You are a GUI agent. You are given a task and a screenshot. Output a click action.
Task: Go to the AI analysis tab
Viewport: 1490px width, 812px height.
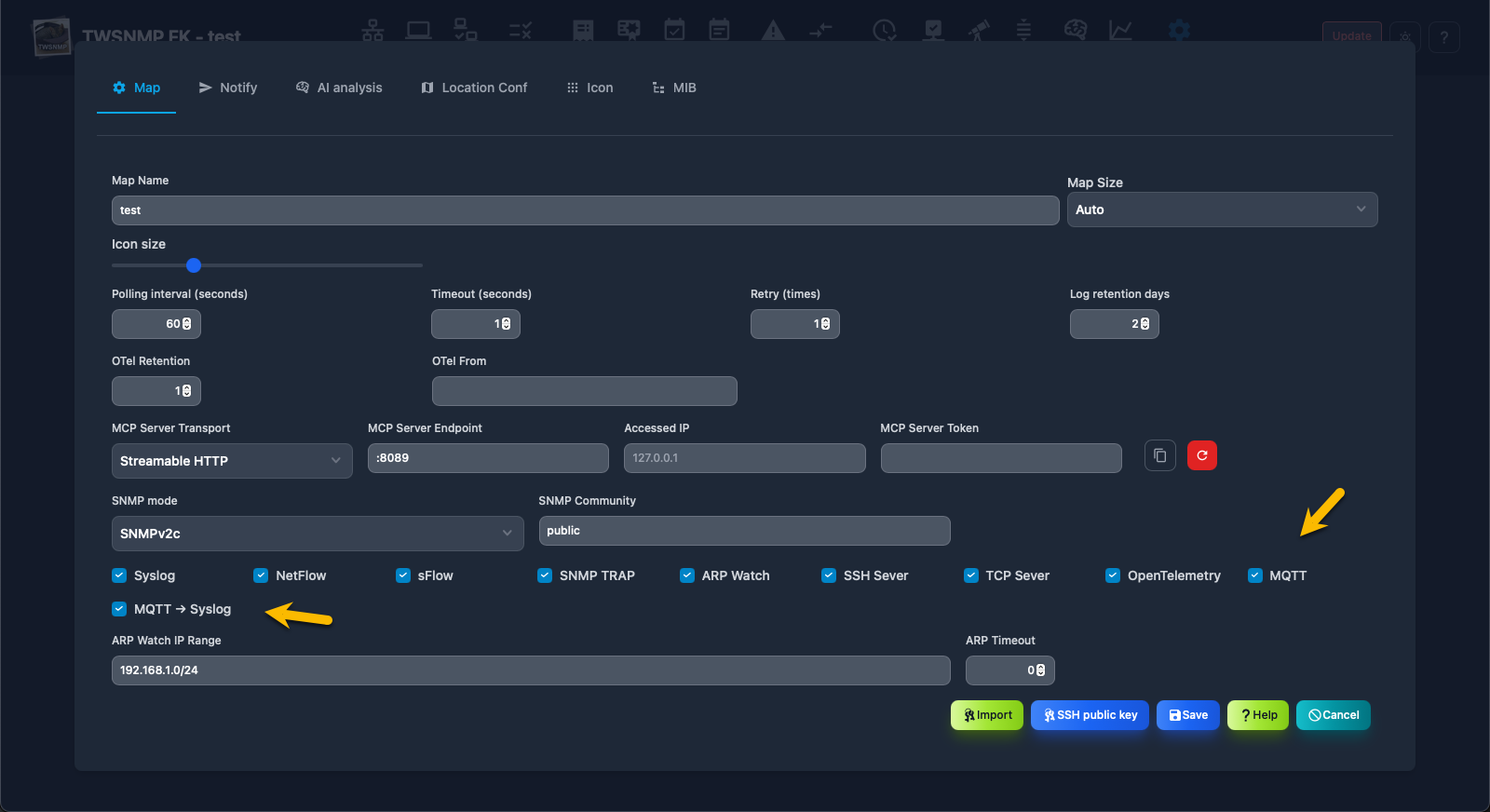[x=339, y=88]
